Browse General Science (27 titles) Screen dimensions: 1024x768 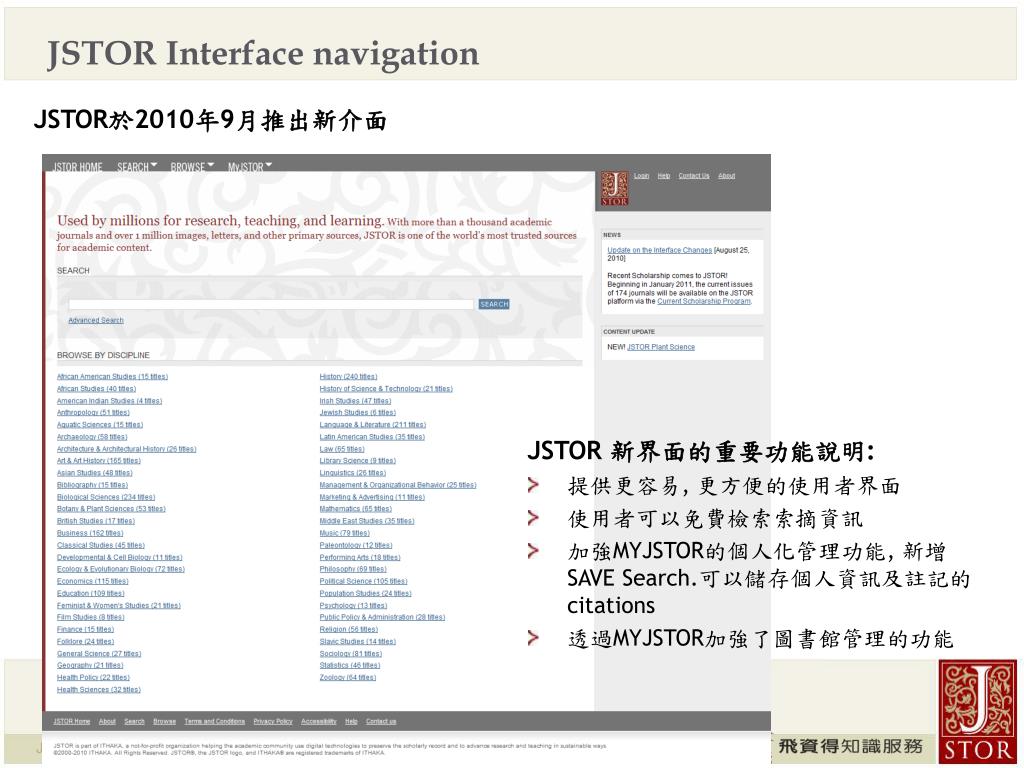tap(99, 654)
